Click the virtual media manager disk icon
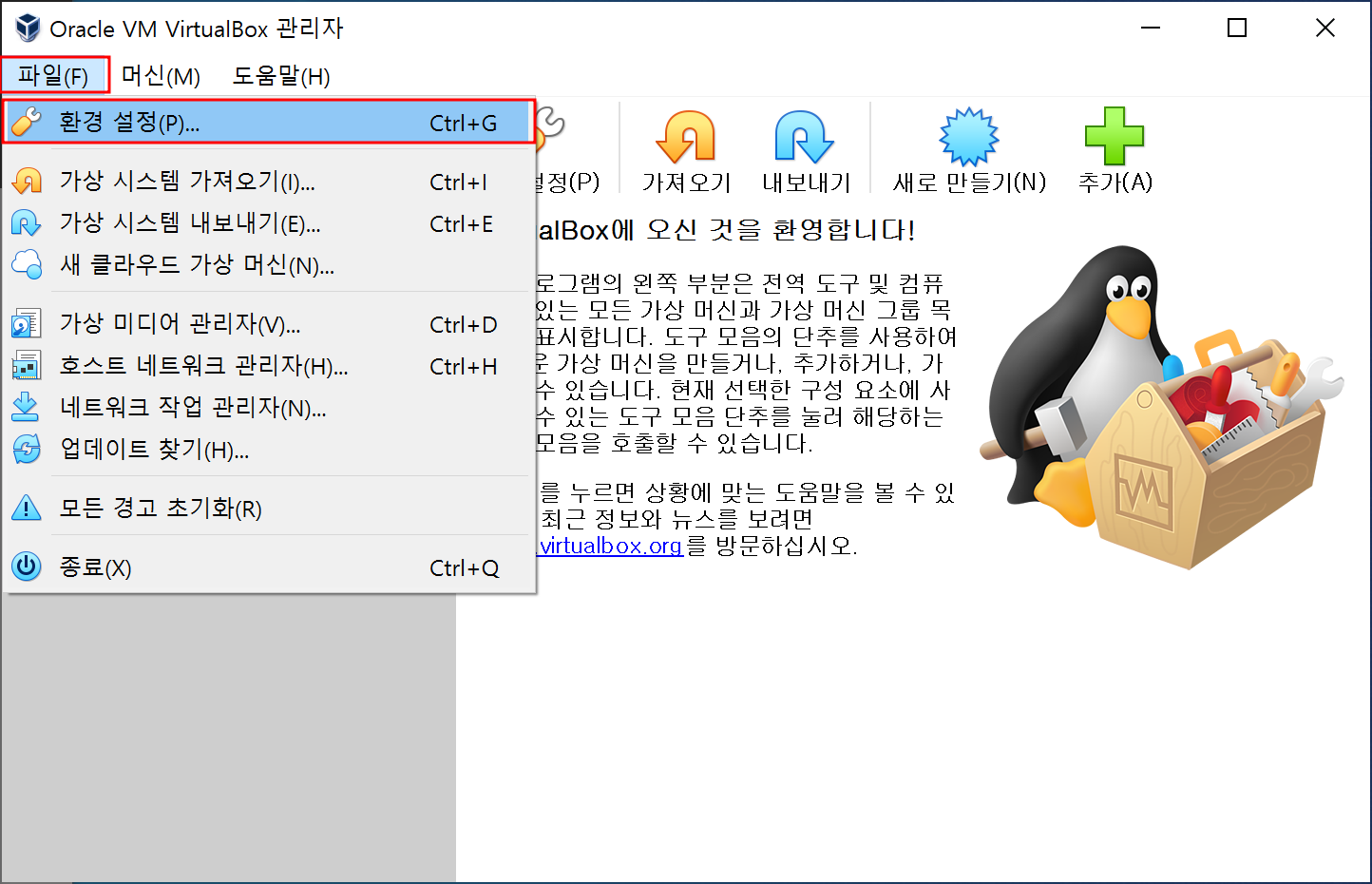 coord(26,324)
